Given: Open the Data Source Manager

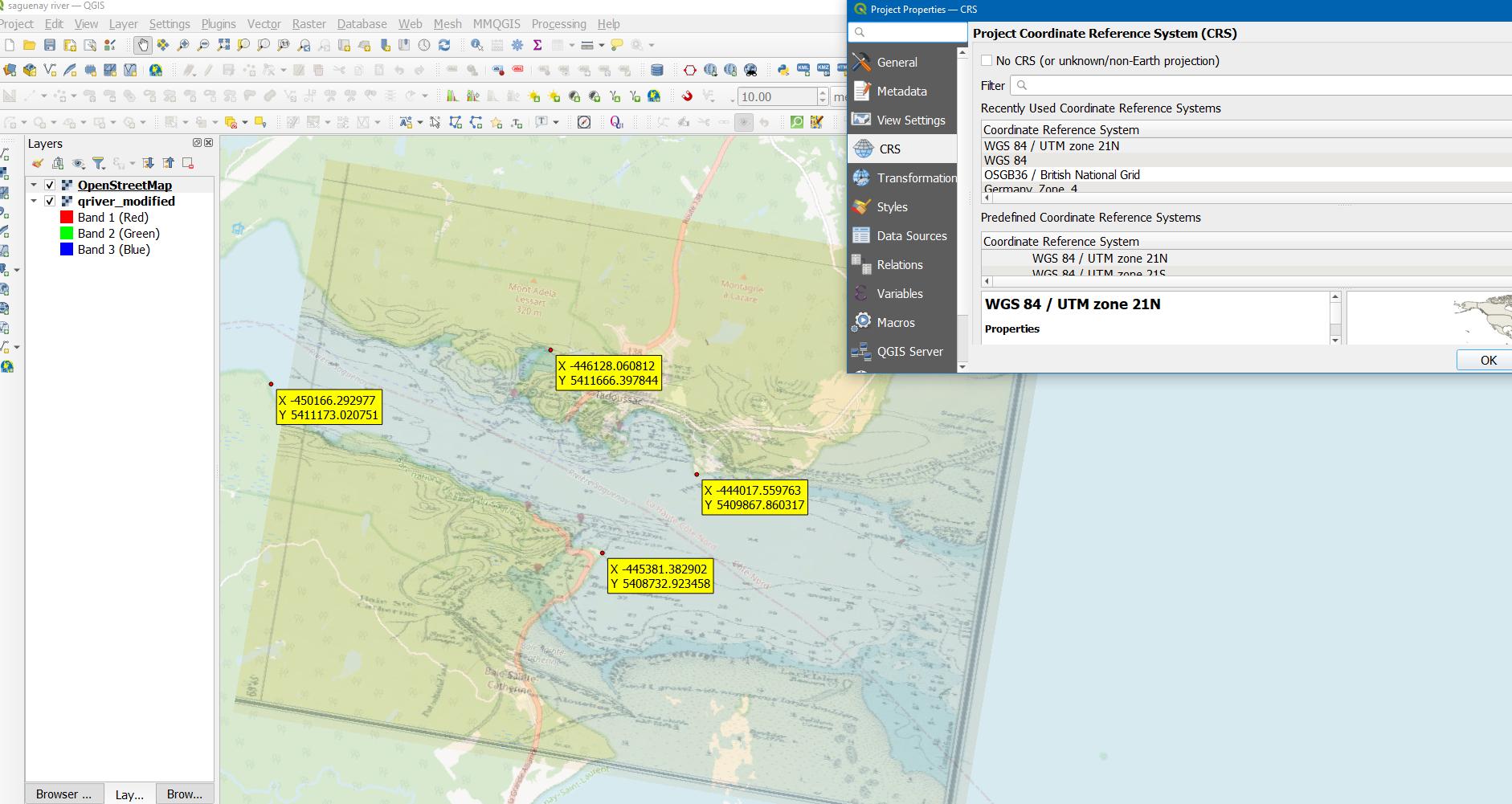Looking at the screenshot, I should (10, 70).
